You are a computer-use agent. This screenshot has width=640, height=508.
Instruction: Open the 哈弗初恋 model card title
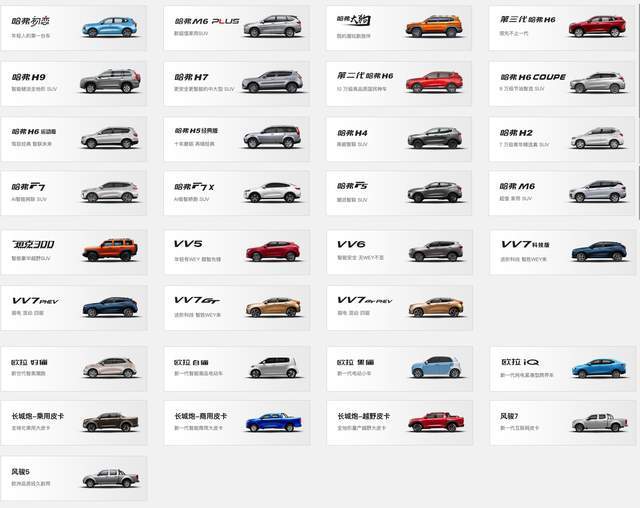point(31,21)
